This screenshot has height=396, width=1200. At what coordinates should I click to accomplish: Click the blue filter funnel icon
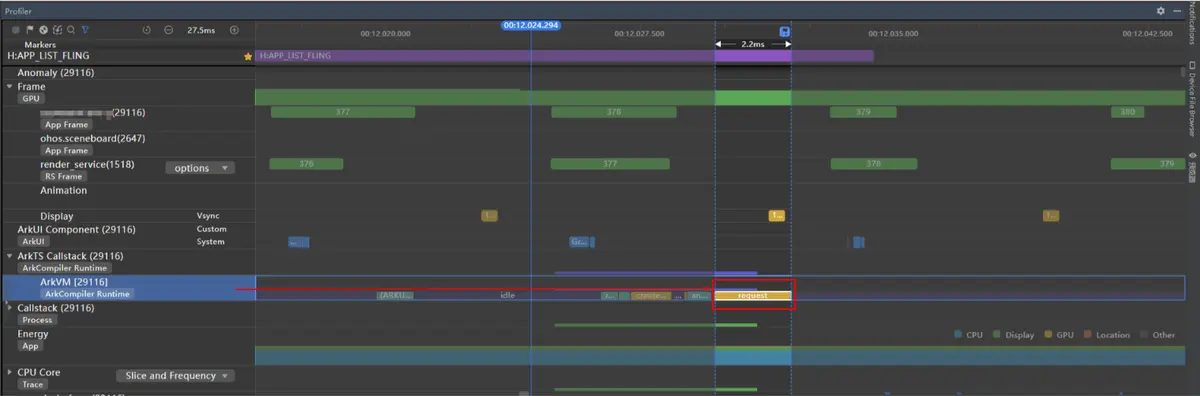coord(85,30)
